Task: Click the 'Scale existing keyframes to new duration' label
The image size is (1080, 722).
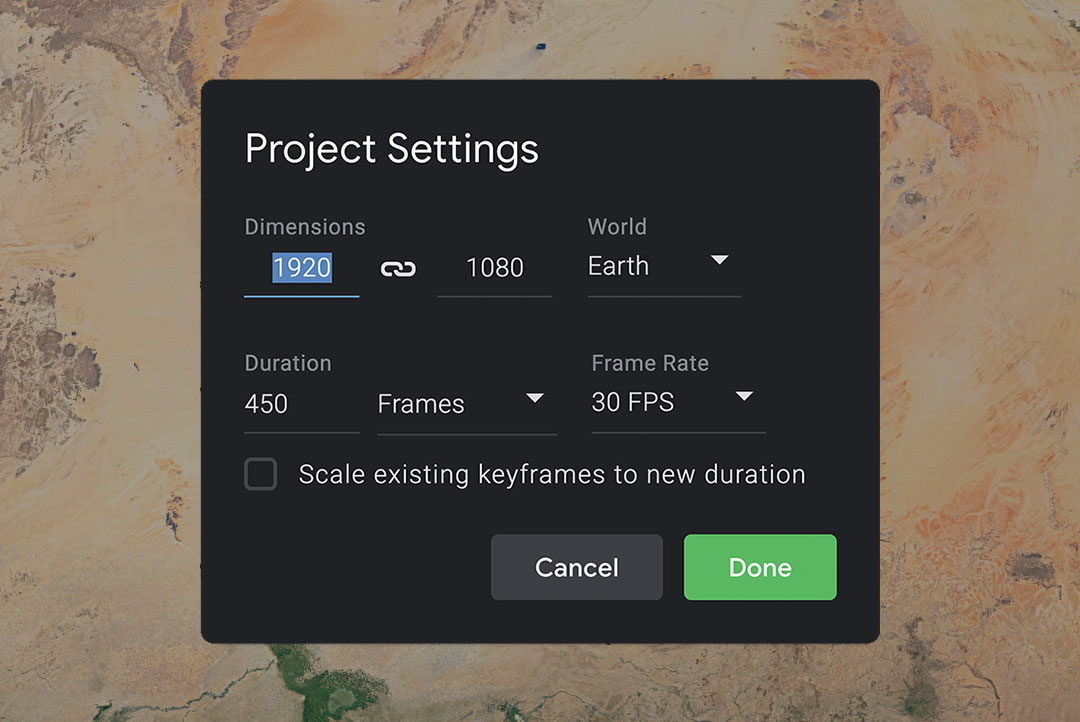Action: (551, 474)
